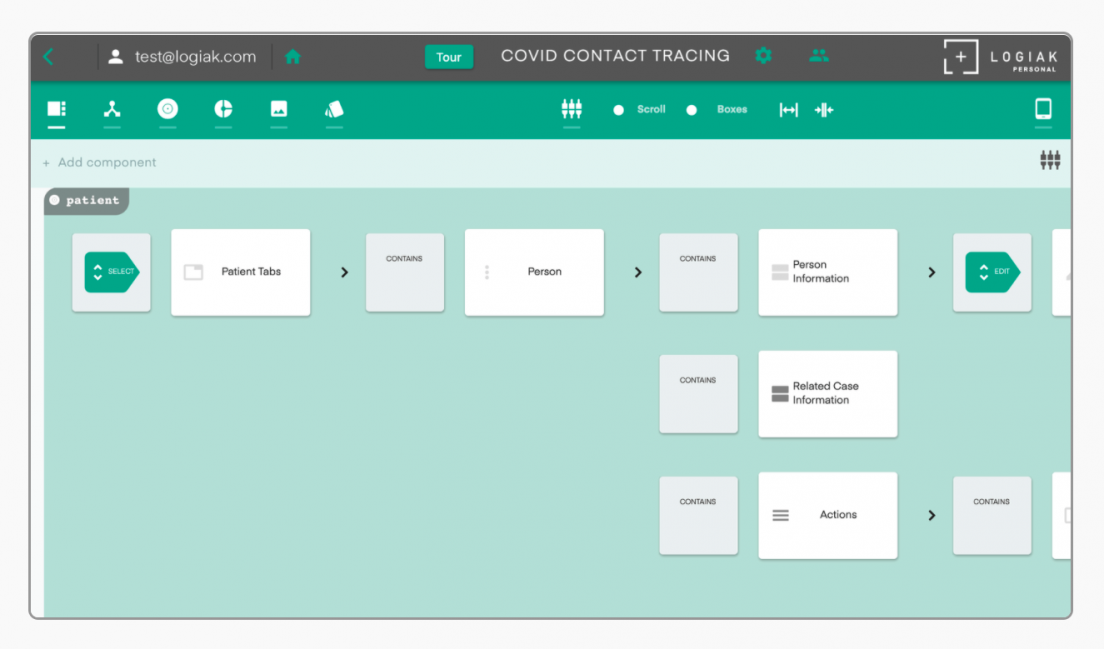Expand the arrow after Patient Tabs

pos(344,272)
